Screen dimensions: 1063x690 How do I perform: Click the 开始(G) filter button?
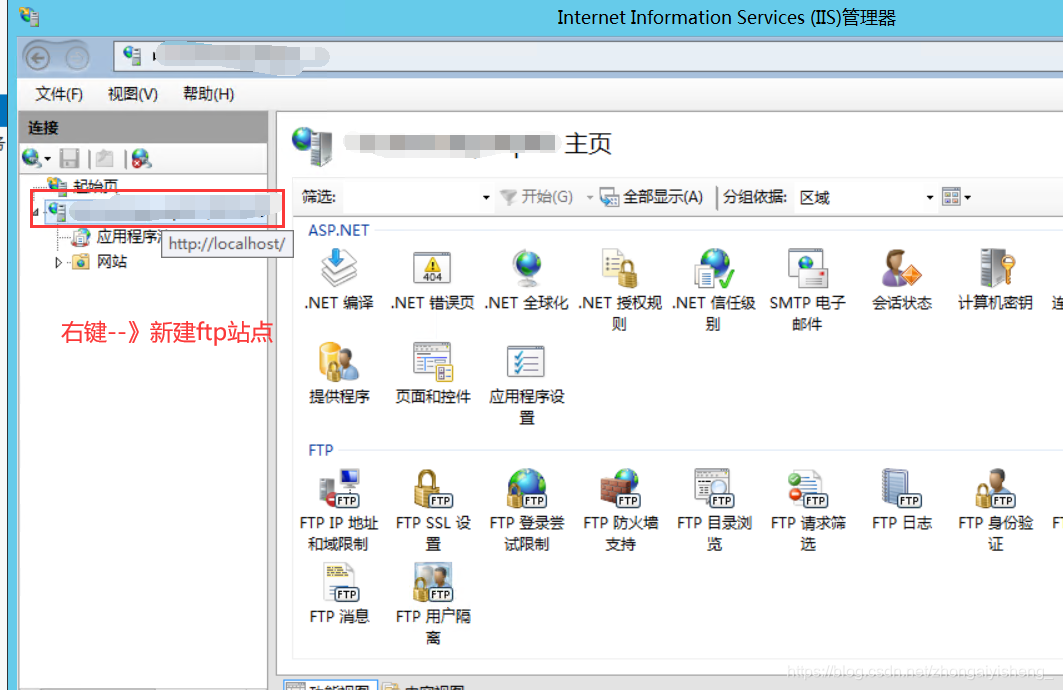coord(537,197)
